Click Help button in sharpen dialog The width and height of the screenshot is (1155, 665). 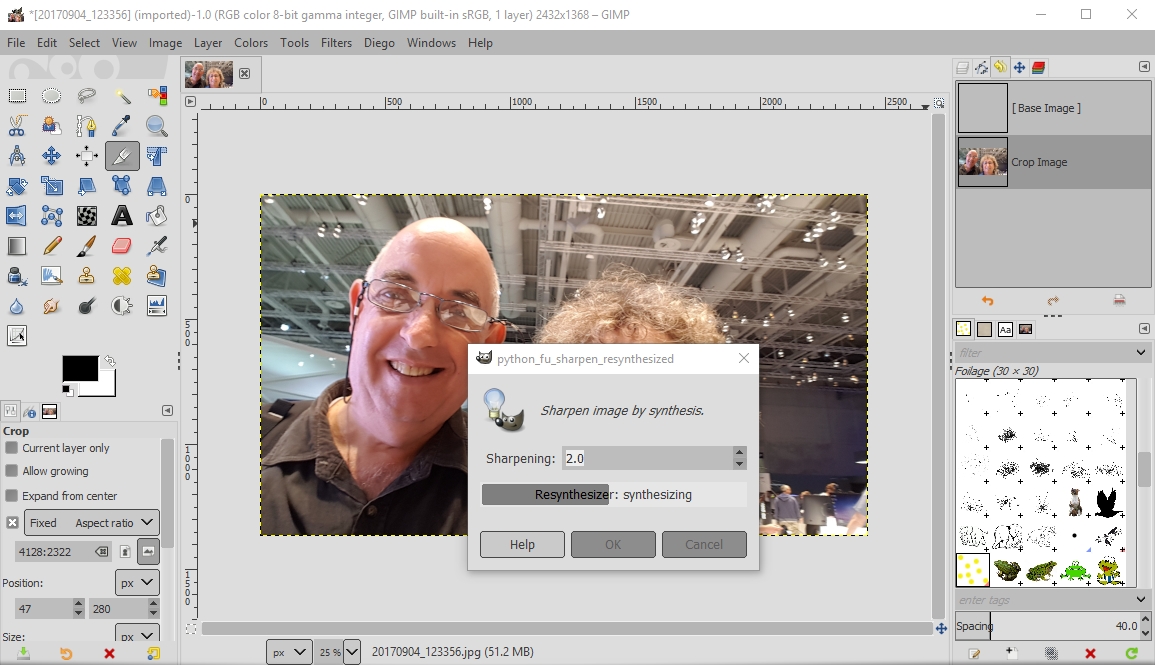522,544
